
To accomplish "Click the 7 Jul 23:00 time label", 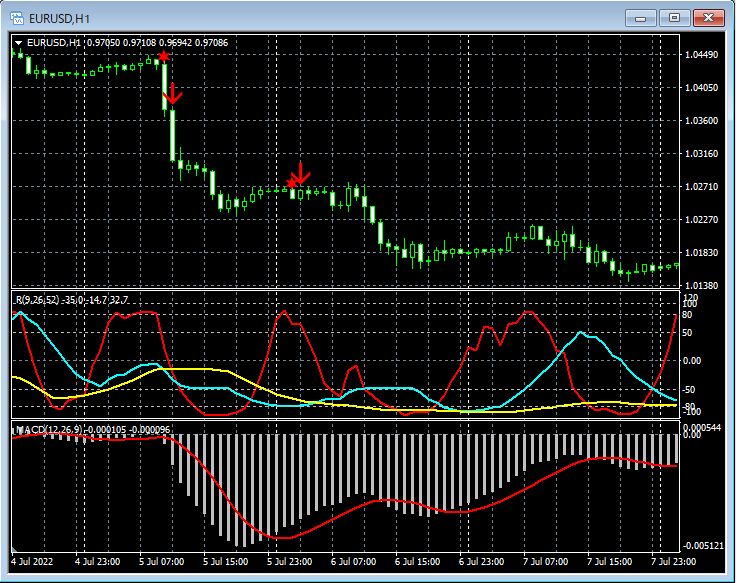I will [x=673, y=561].
